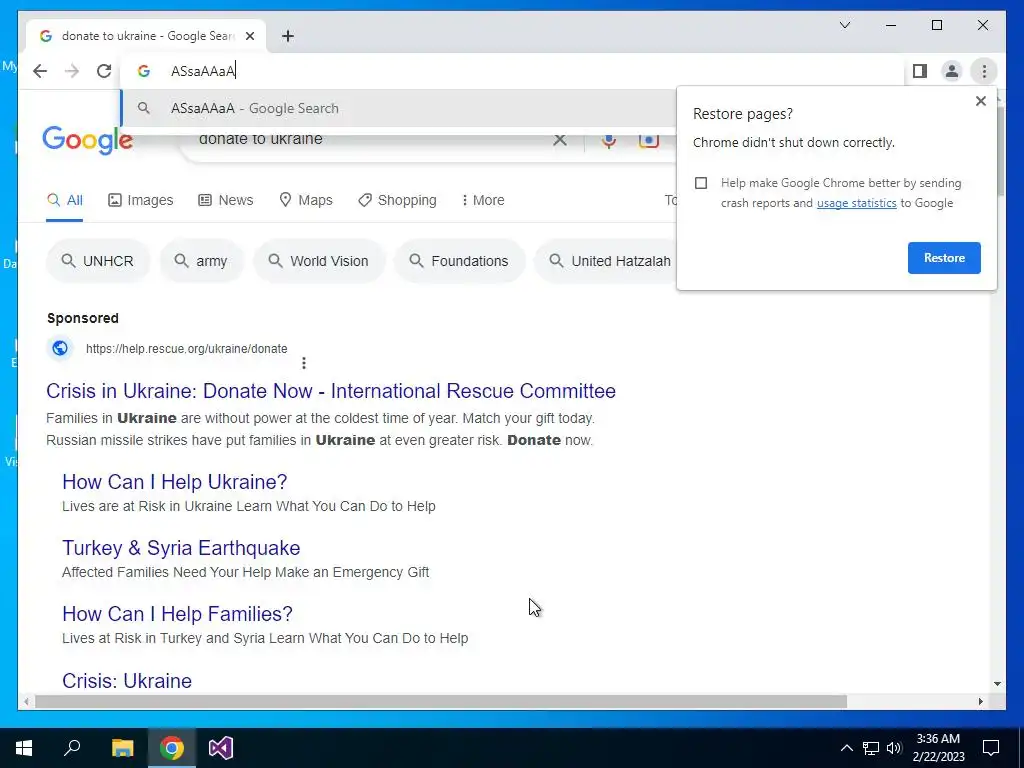Image resolution: width=1024 pixels, height=768 pixels.
Task: Open a new tab with plus button
Action: point(288,36)
